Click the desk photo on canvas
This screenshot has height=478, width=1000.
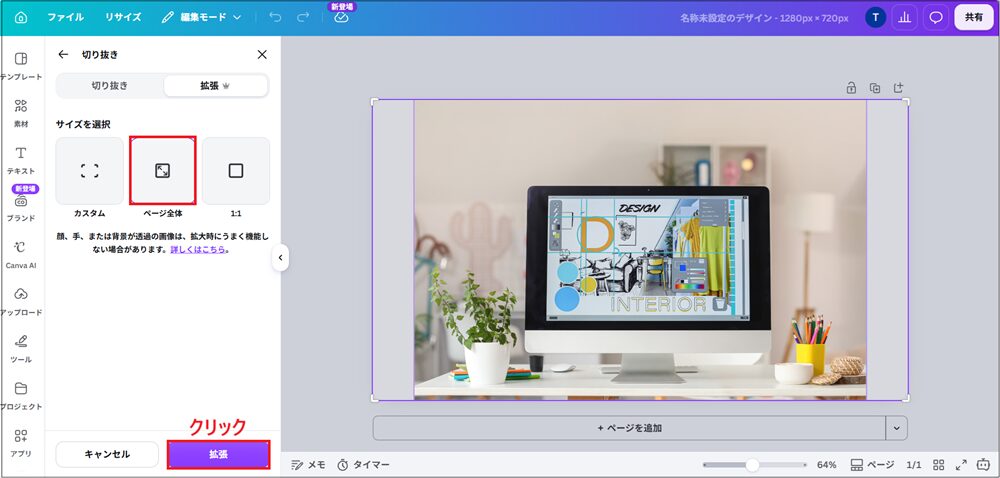(x=640, y=250)
